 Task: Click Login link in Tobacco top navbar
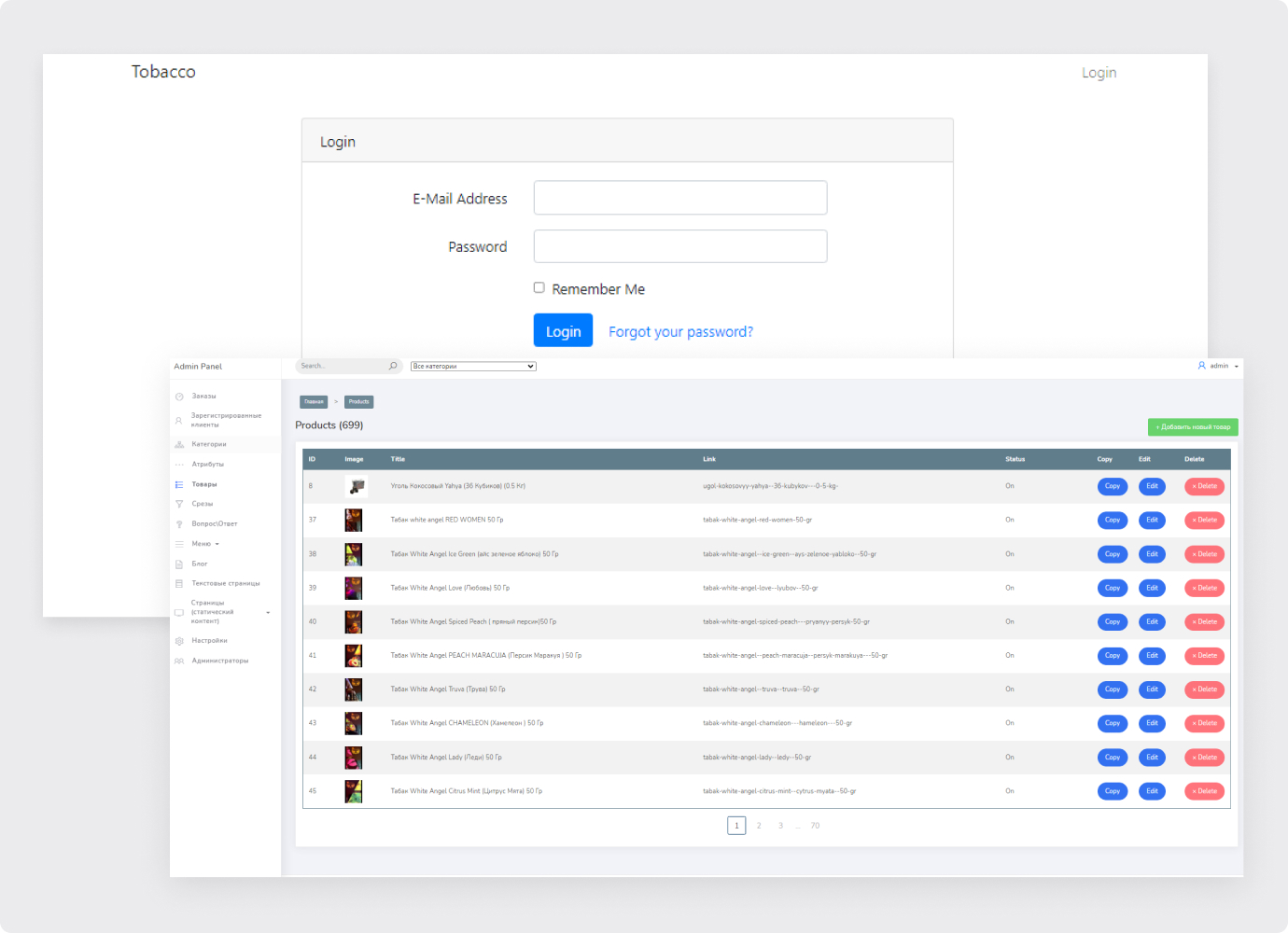pos(1099,73)
